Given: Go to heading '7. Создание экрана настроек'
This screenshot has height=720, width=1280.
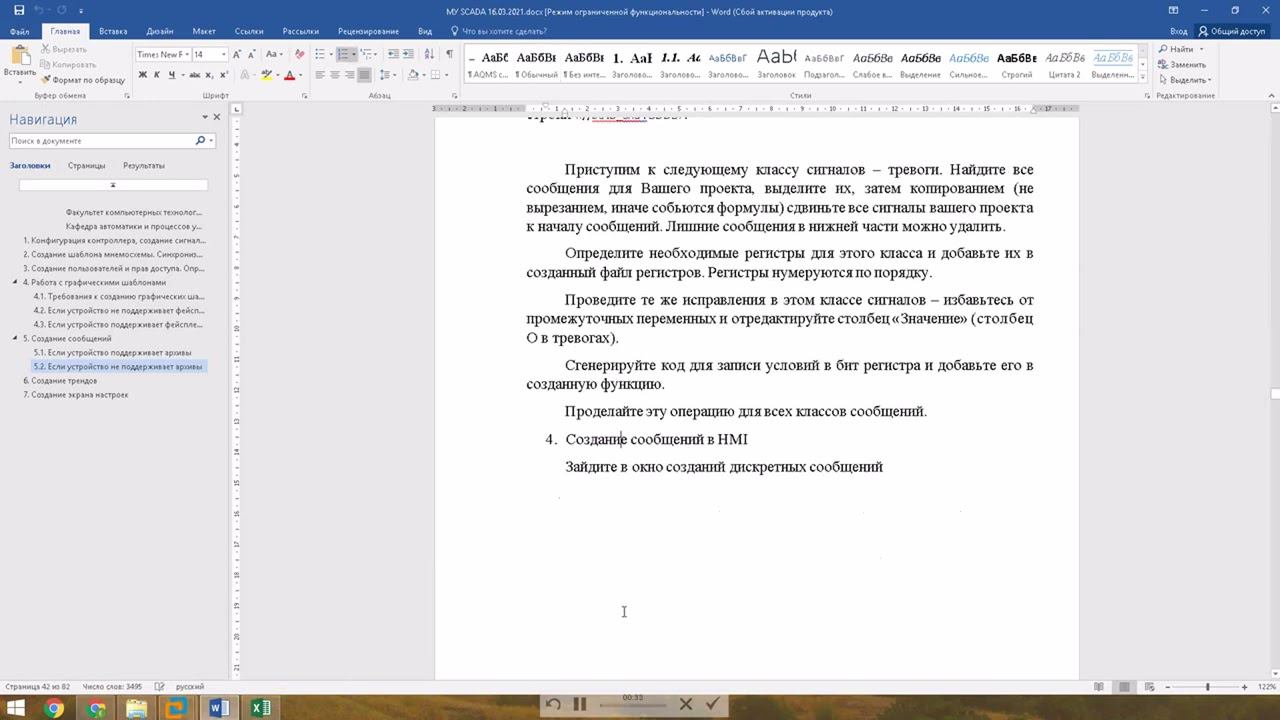Looking at the screenshot, I should [x=76, y=394].
